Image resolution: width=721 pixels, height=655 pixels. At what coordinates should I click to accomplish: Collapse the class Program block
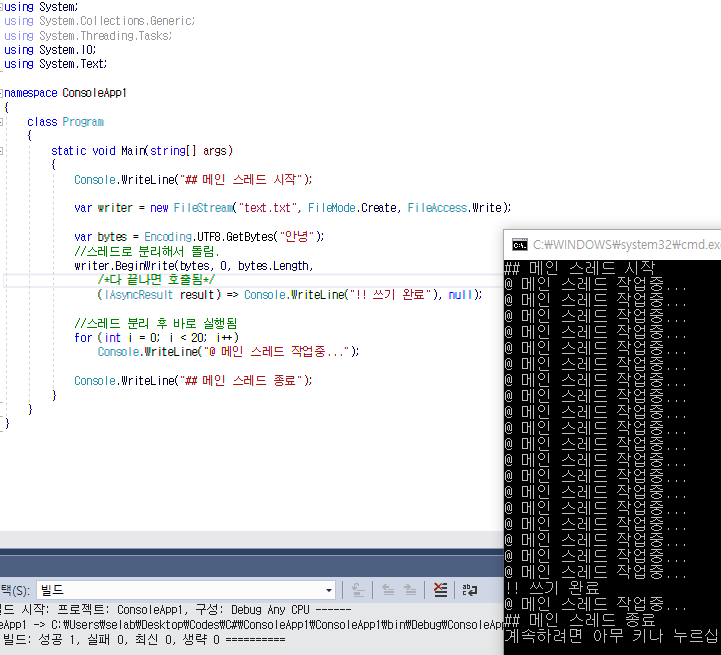point(3,122)
